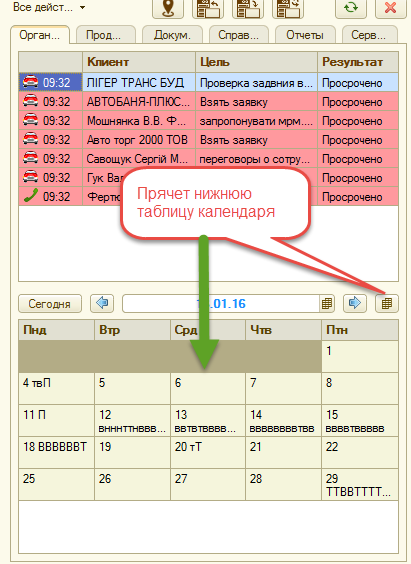Select the phone call row at 09:32

pyautogui.click(x=209, y=196)
